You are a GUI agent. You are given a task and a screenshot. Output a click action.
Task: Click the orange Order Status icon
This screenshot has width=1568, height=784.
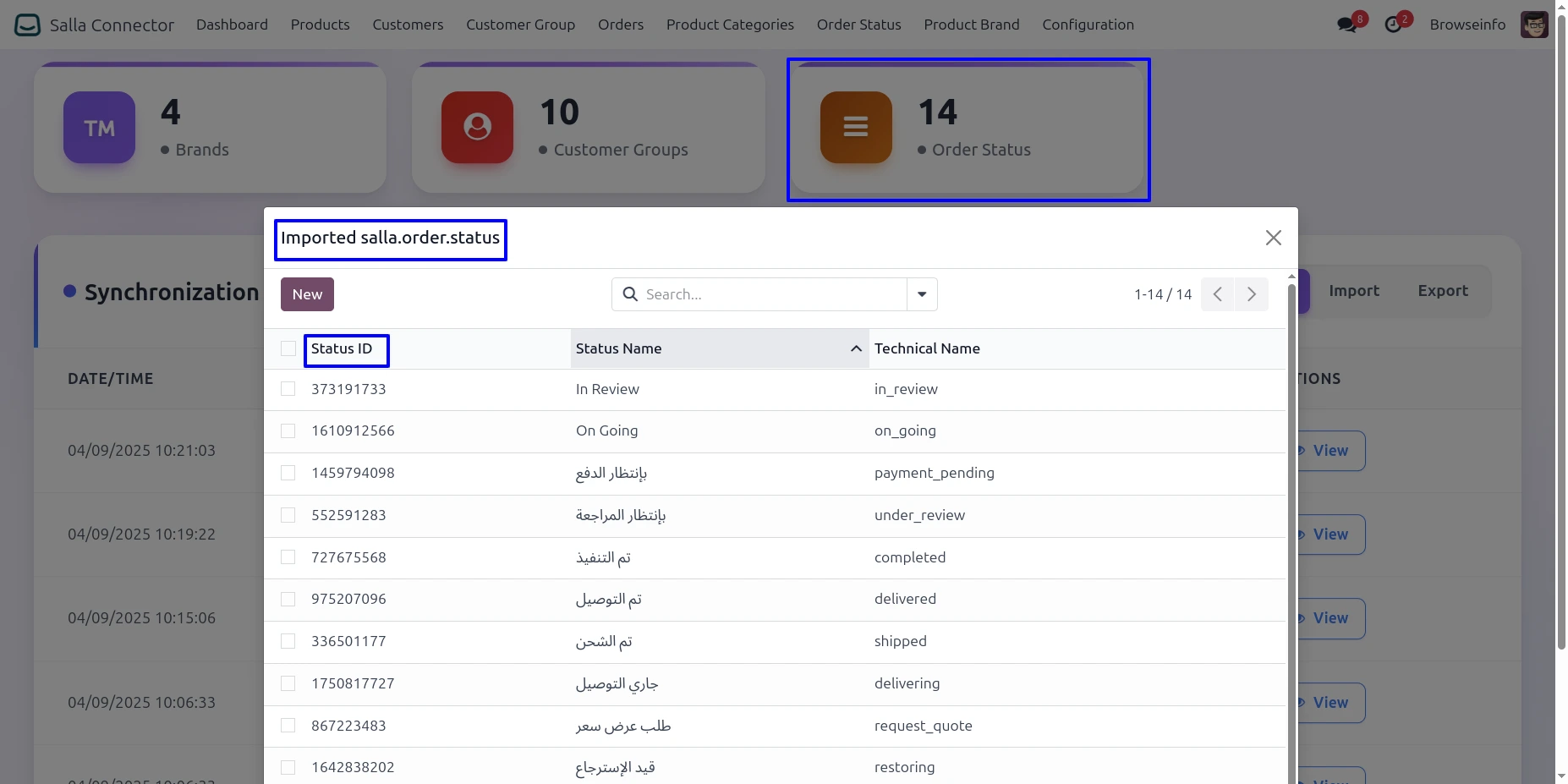point(856,128)
